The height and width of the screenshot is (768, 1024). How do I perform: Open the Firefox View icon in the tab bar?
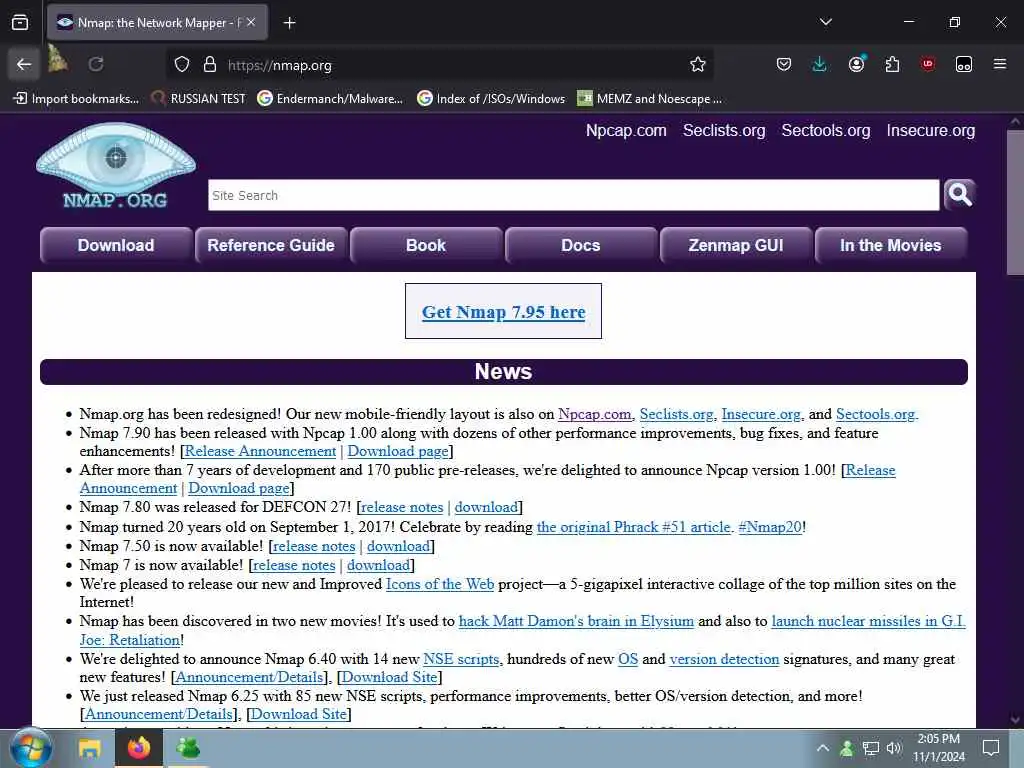pos(20,23)
